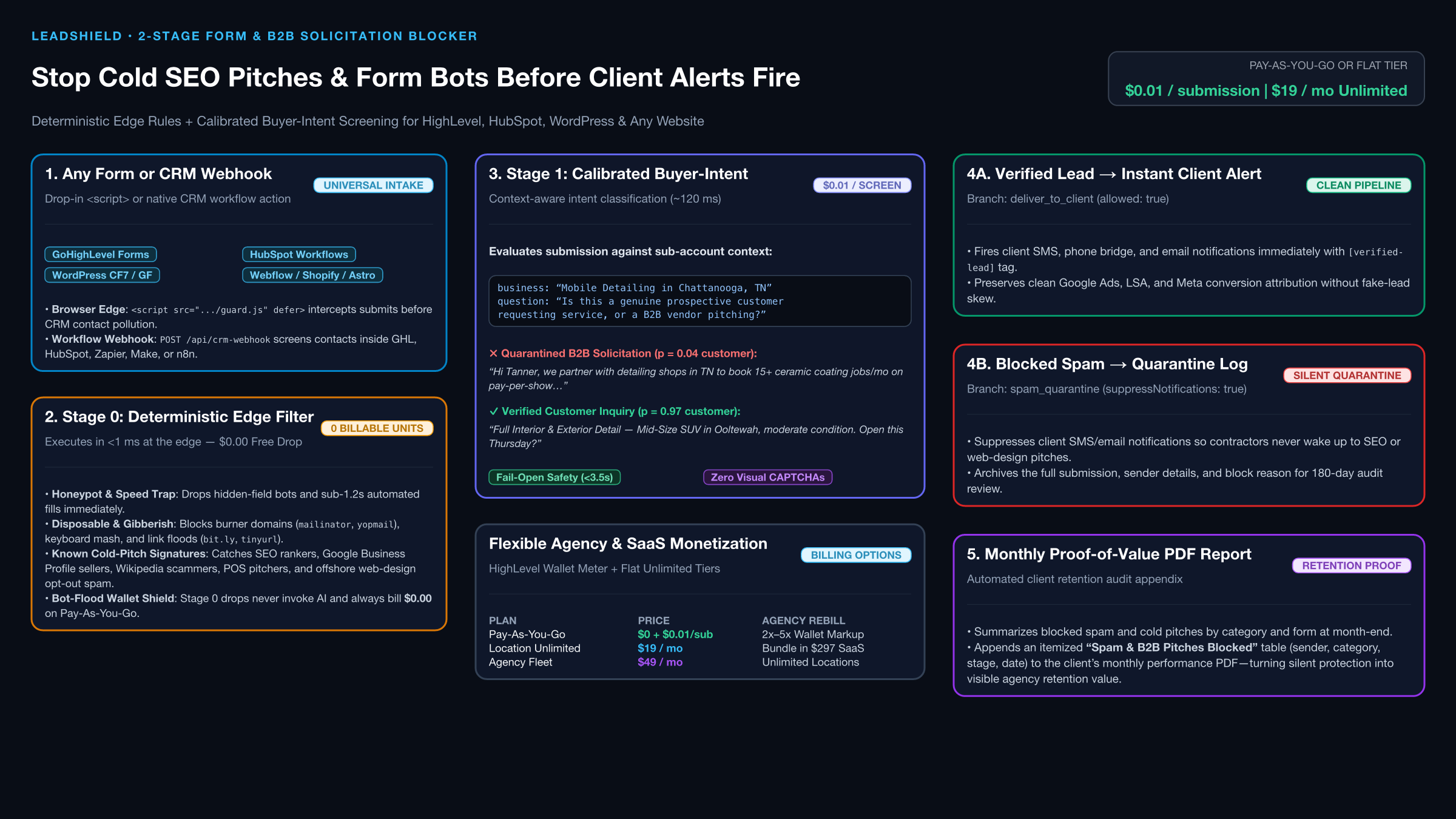This screenshot has height=819, width=1456.
Task: Click the Zero Visual CAPTCHAs pill
Action: 767,477
